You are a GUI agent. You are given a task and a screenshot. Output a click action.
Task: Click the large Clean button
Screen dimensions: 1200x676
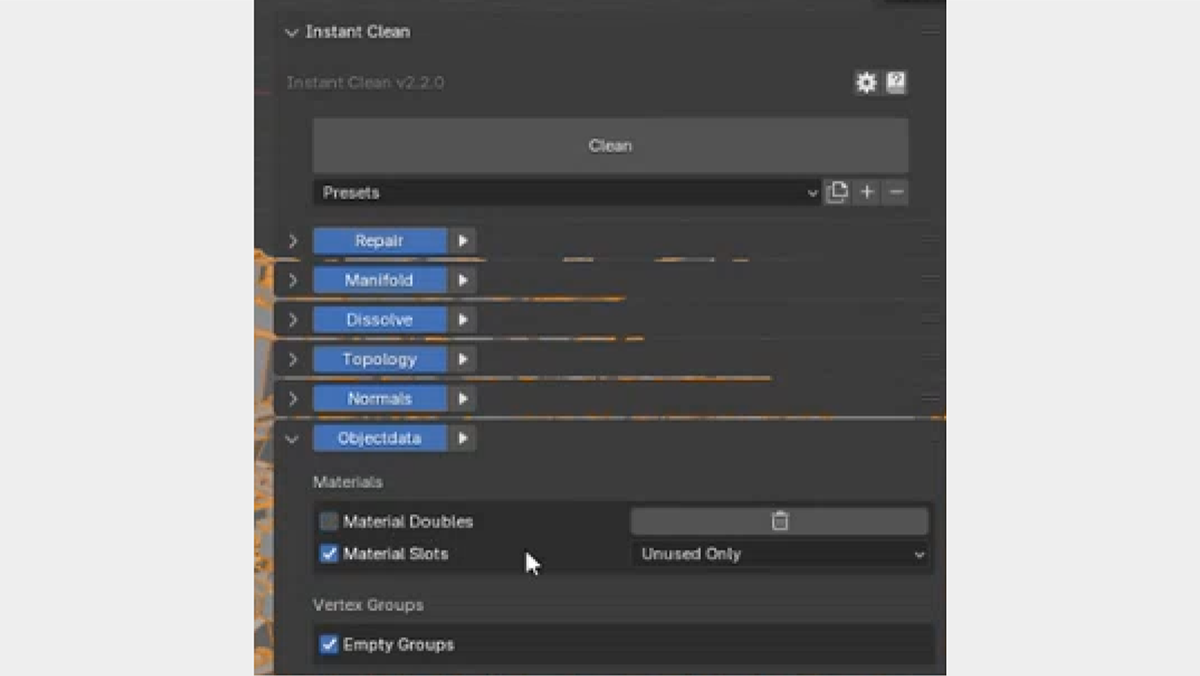(x=610, y=145)
